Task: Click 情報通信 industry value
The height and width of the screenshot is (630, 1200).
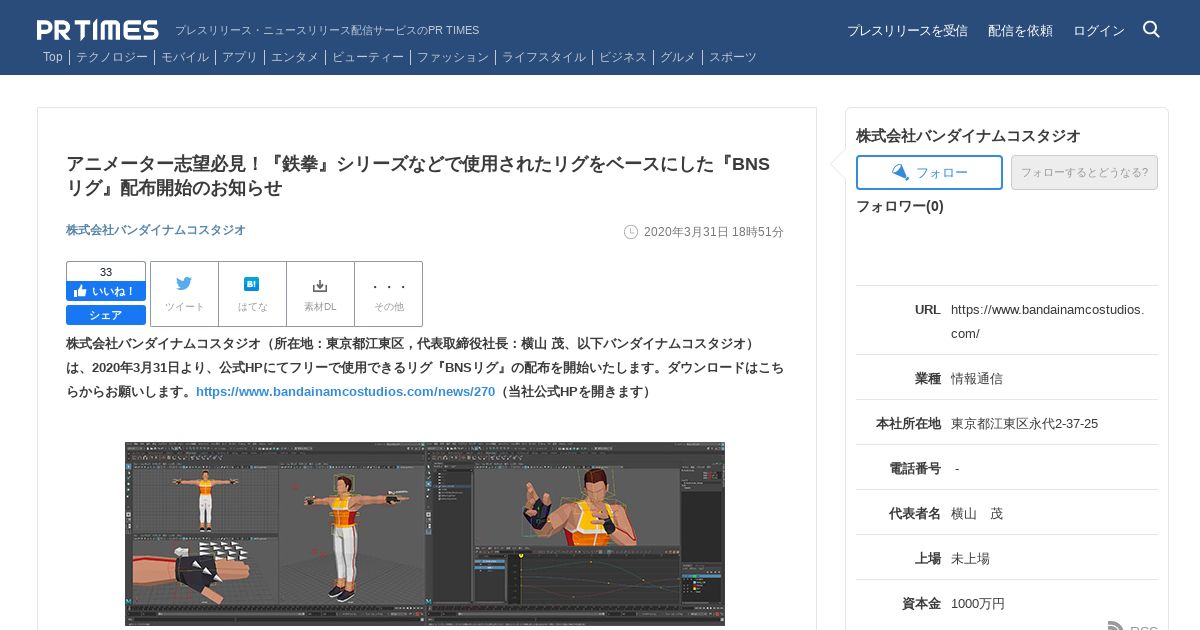Action: 977,379
